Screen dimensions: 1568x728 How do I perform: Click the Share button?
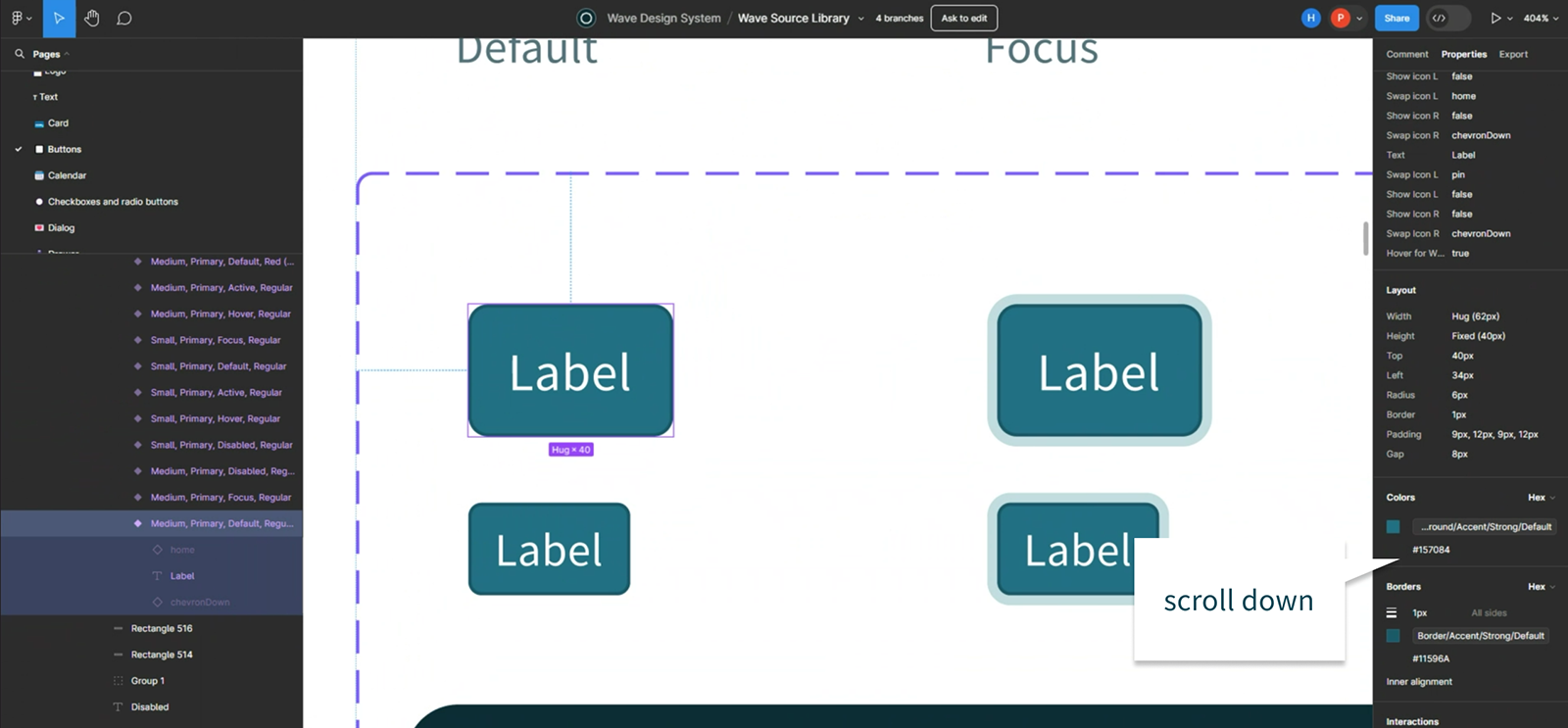tap(1396, 18)
